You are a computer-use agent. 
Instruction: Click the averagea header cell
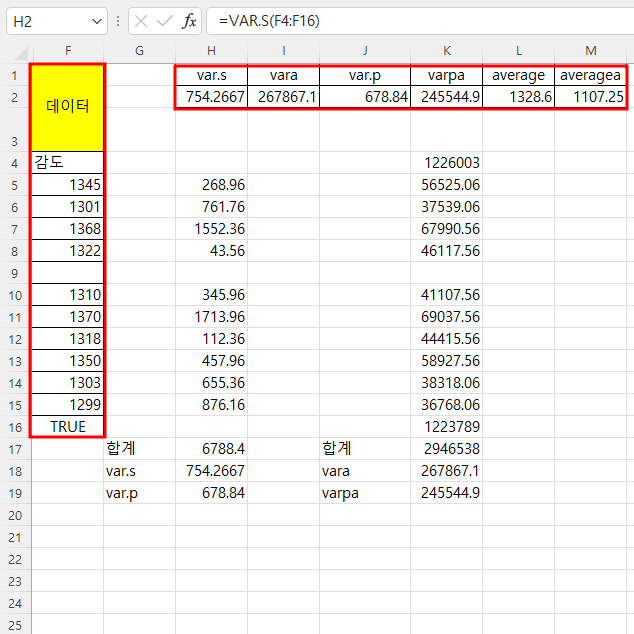590,75
